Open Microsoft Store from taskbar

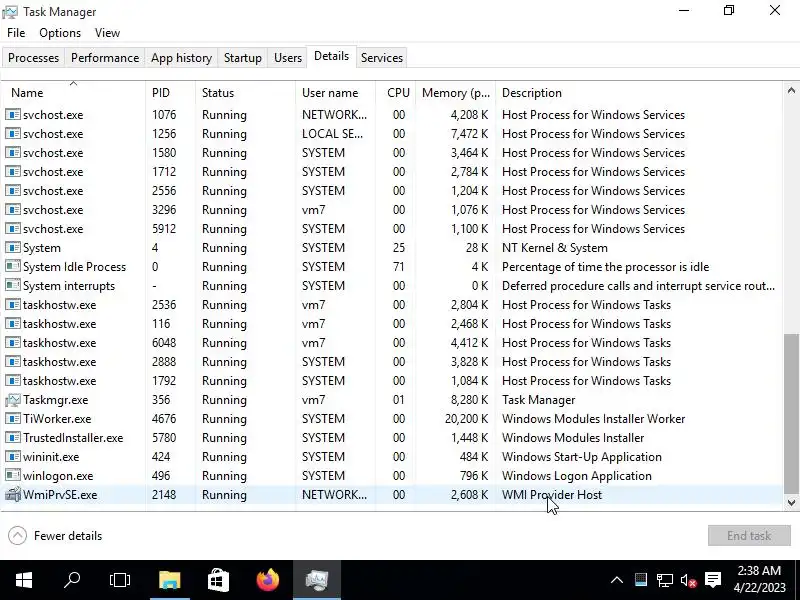218,580
